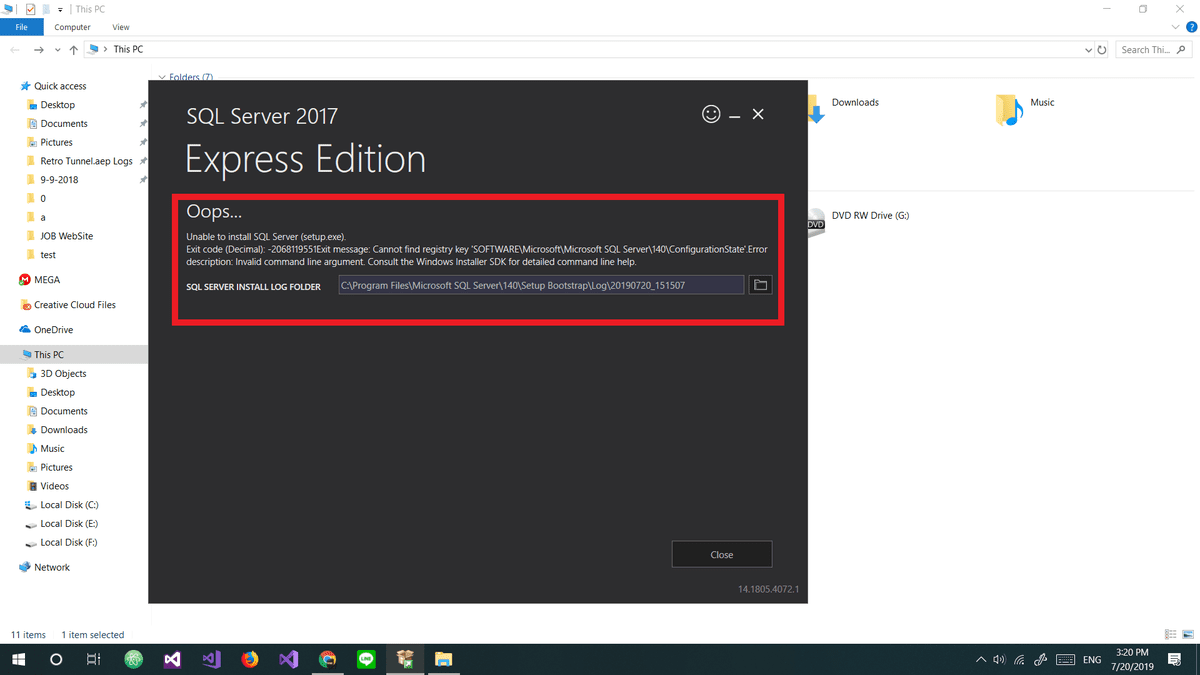Open LINE app from the taskbar
This screenshot has width=1200, height=675.
click(x=366, y=659)
